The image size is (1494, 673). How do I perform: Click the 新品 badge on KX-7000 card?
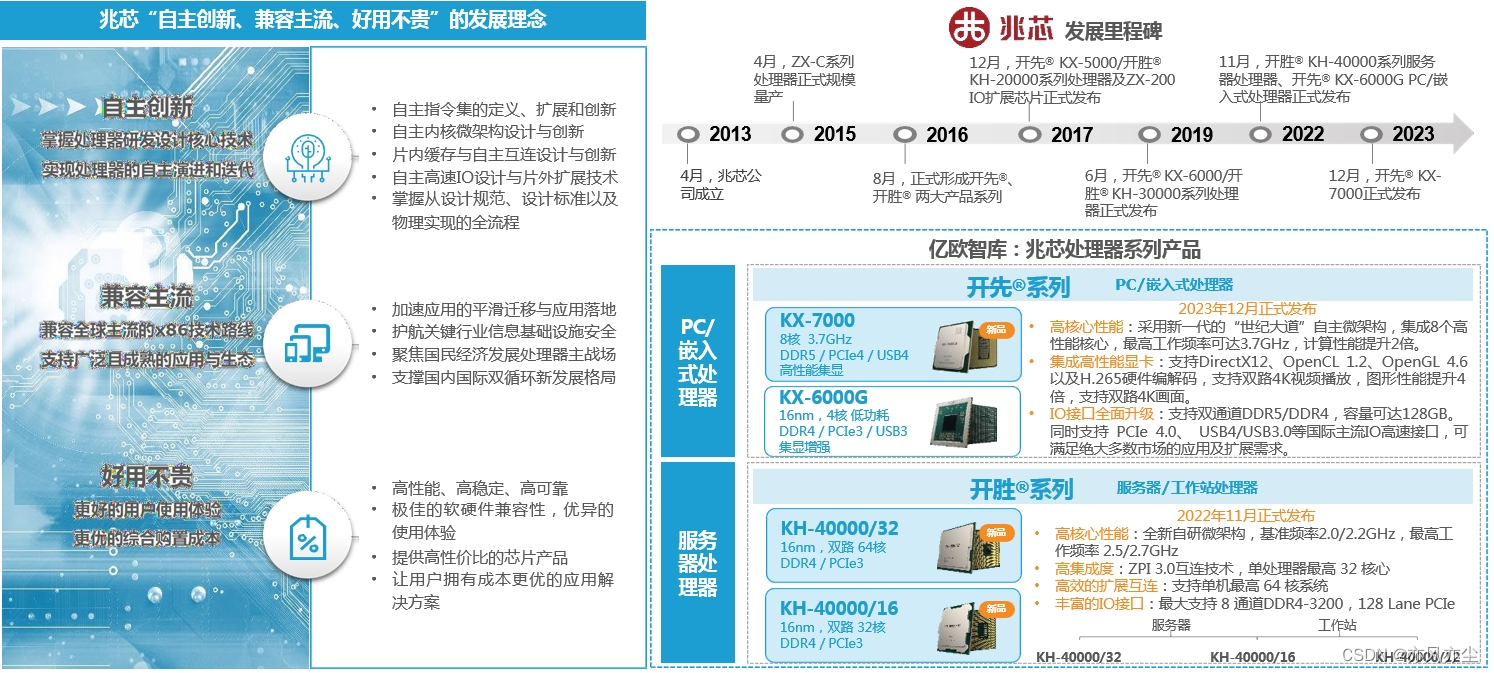point(997,329)
